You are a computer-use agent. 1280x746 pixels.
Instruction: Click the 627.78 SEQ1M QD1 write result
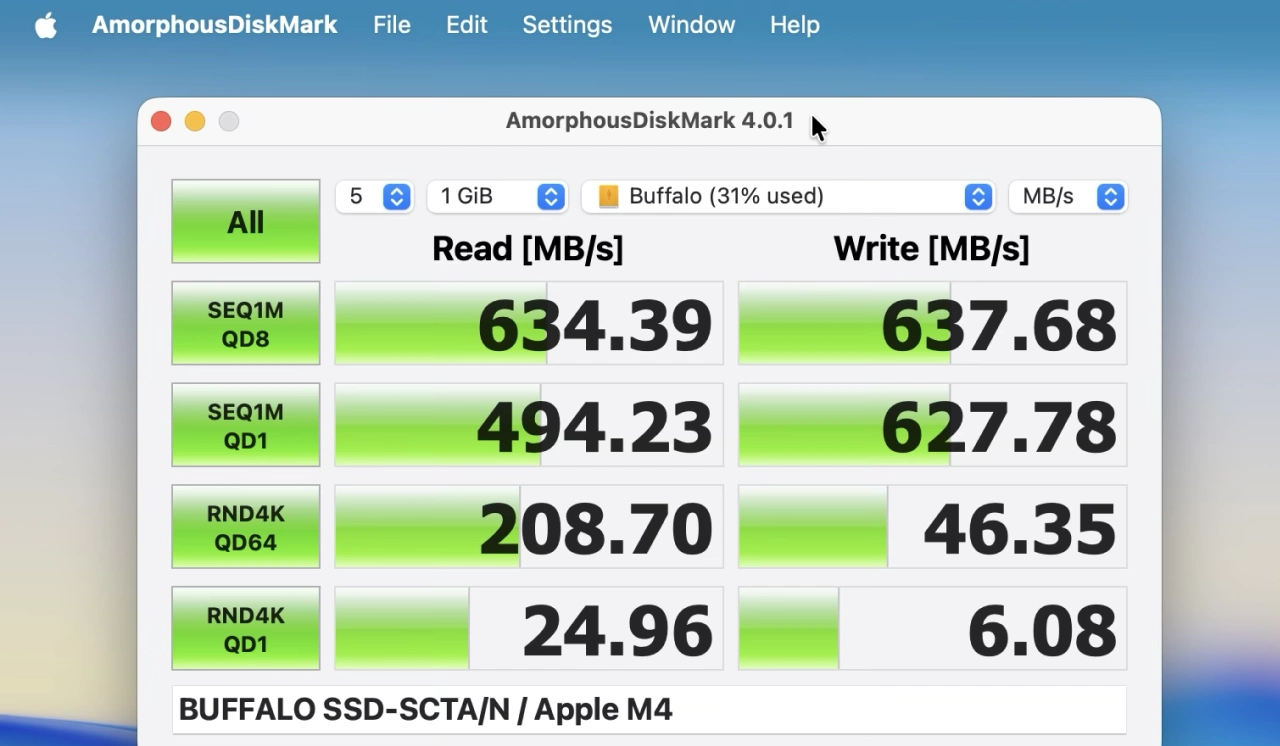click(x=933, y=425)
